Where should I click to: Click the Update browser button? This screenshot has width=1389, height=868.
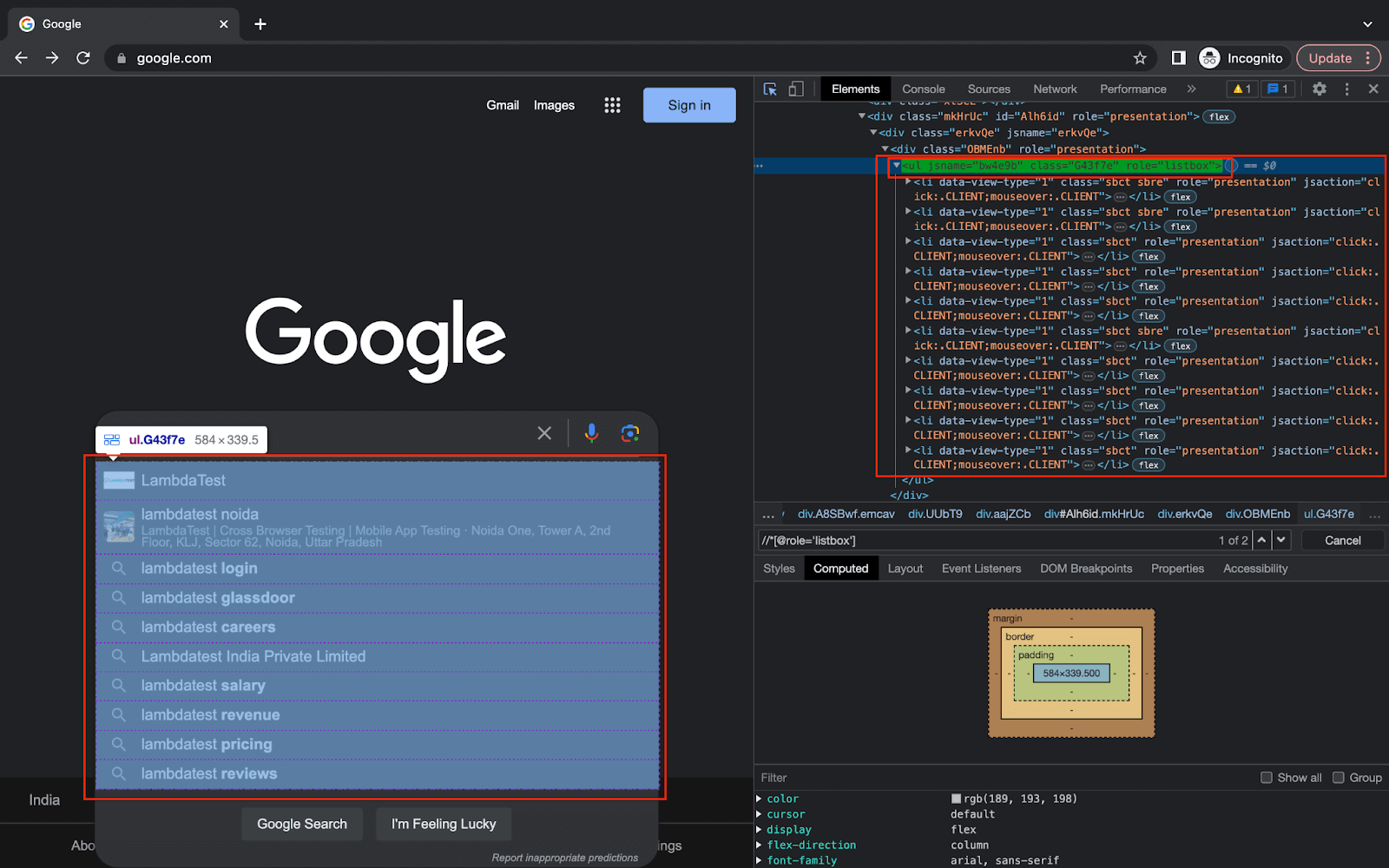click(x=1330, y=58)
